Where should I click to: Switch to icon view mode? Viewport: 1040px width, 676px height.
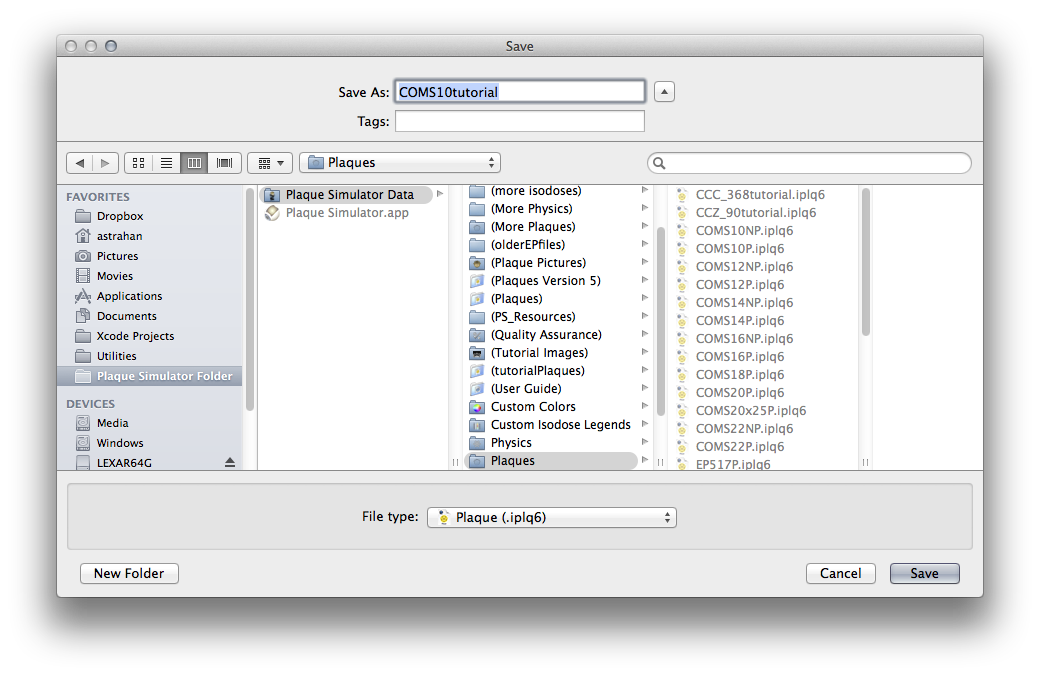pyautogui.click(x=139, y=163)
